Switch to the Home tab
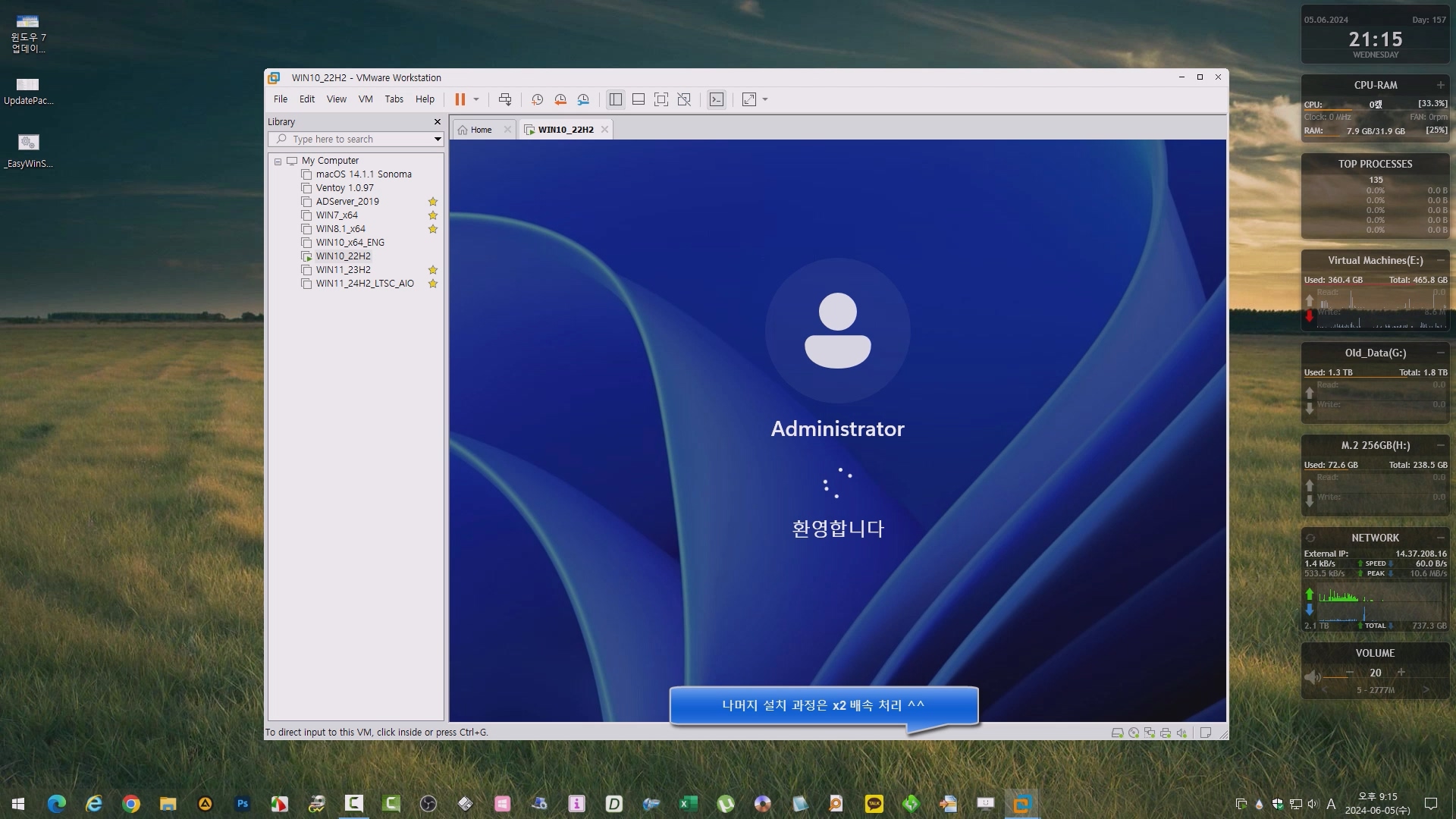Screen dimensions: 1456x819 481,130
